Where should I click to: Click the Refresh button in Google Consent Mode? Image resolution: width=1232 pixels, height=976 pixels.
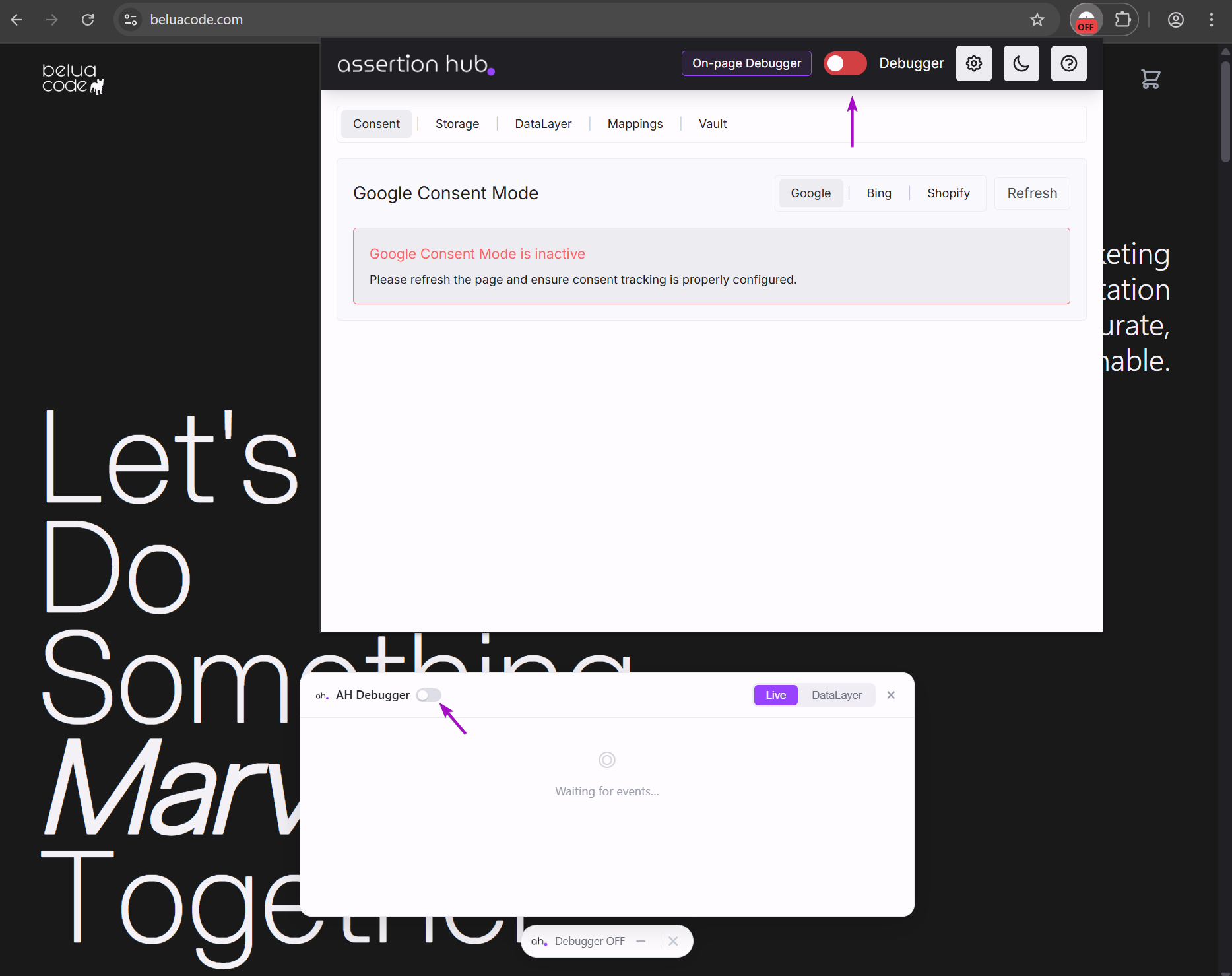(1031, 193)
